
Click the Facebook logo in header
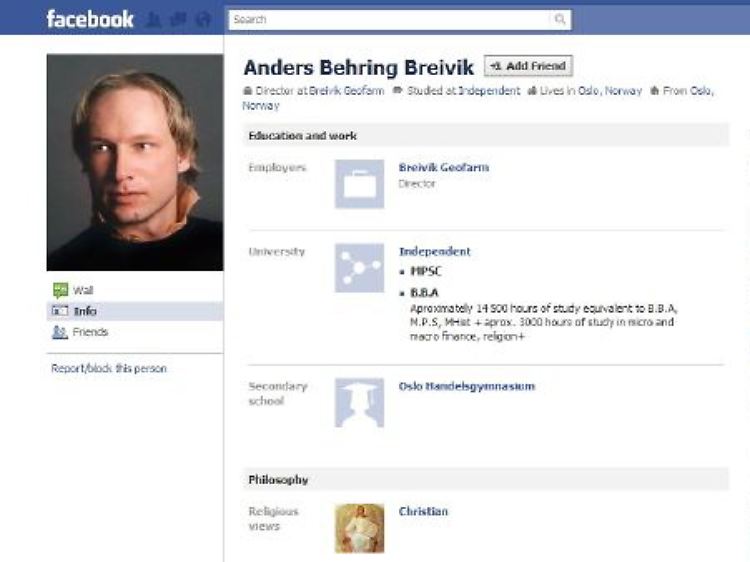[89, 19]
